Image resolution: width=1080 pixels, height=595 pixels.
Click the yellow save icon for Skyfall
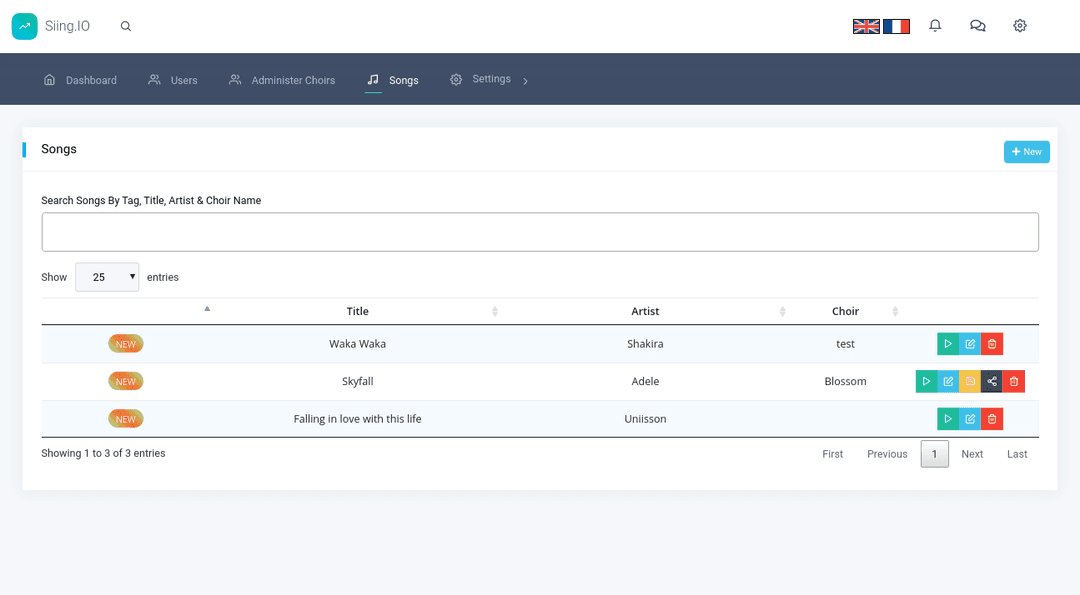click(x=970, y=381)
